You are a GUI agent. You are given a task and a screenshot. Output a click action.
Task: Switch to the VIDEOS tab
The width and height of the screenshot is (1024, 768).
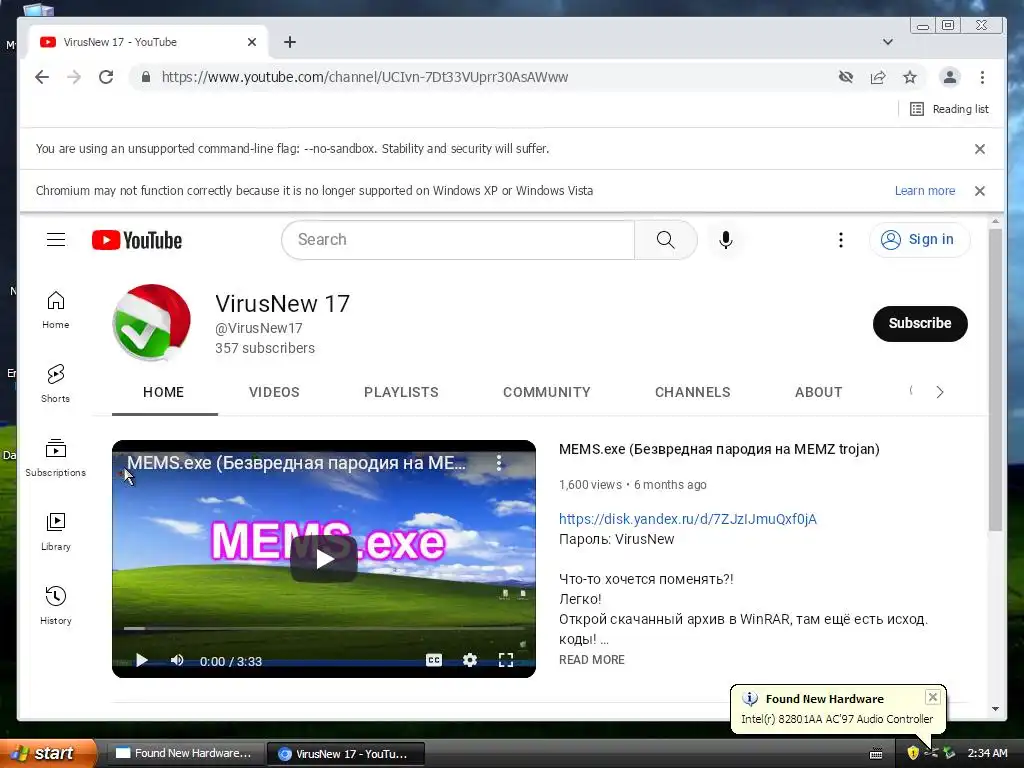click(x=274, y=392)
